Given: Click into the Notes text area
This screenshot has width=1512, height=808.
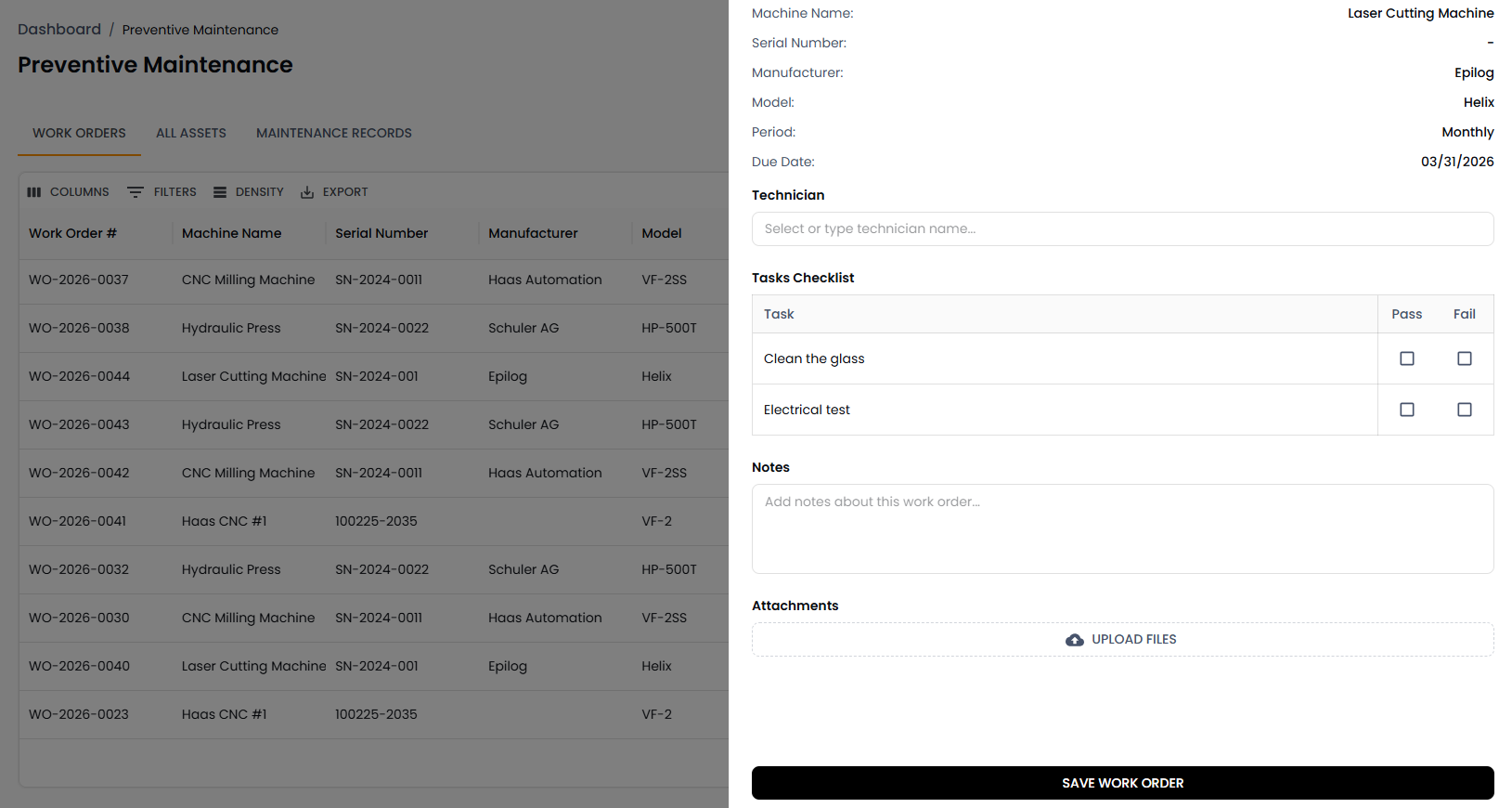Looking at the screenshot, I should pos(1122,528).
